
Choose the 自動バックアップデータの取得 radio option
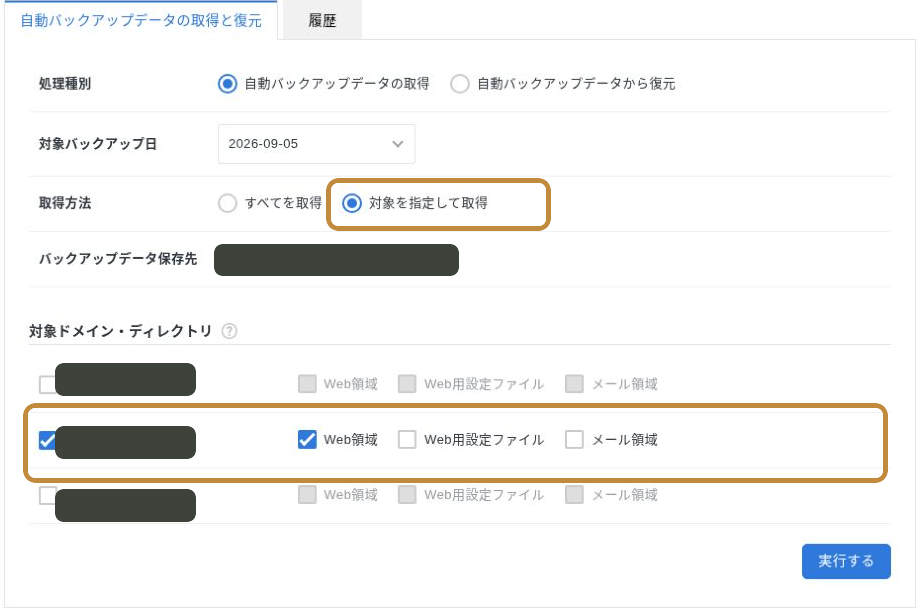(228, 84)
